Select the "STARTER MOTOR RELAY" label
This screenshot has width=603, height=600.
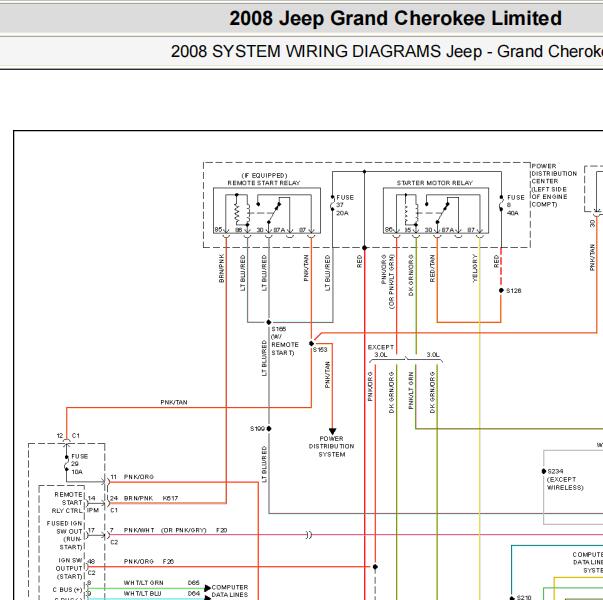(435, 183)
